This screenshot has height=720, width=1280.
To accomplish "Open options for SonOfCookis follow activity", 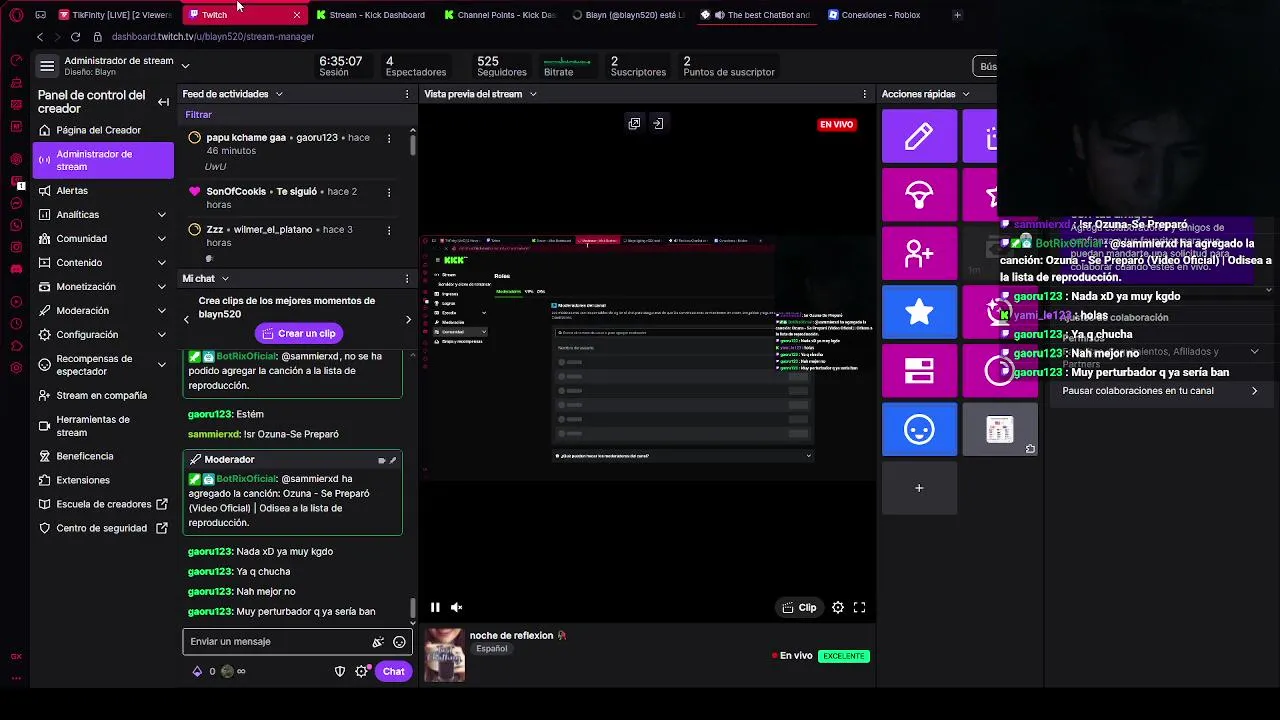I will click(389, 192).
